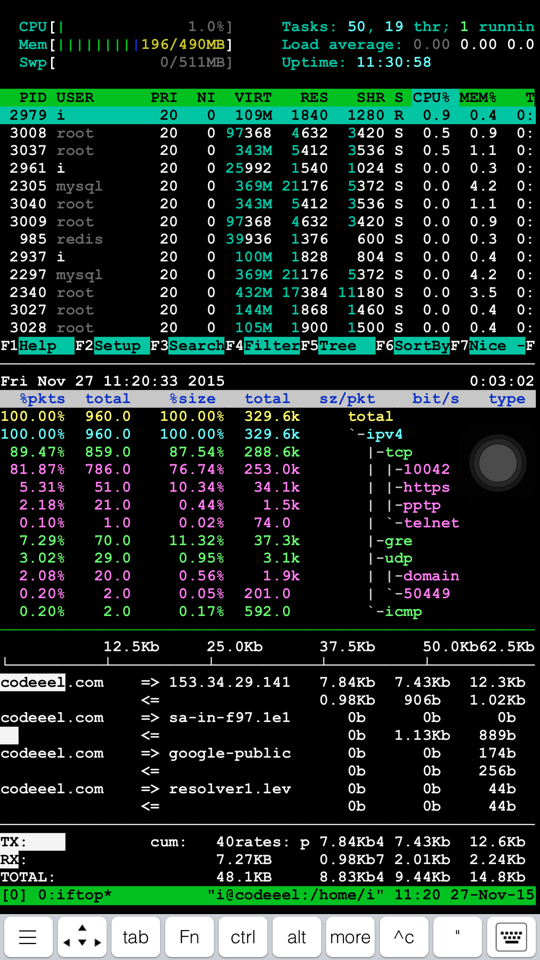Hide the on-screen keyboard icon
540x960 pixels.
511,937
